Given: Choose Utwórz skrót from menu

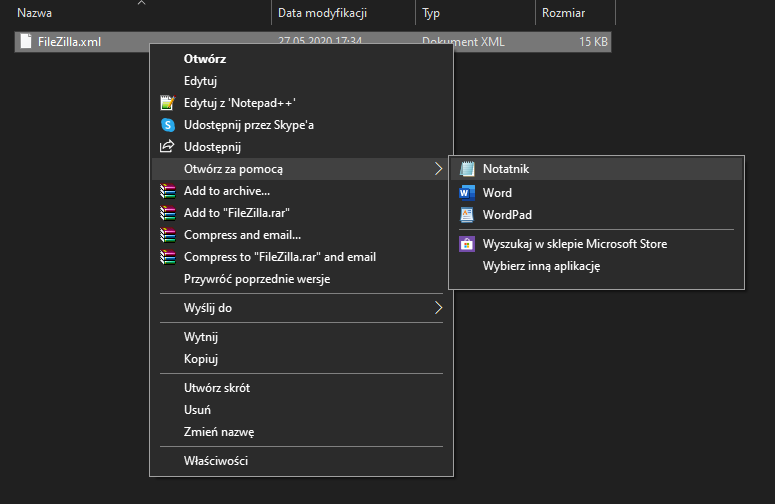Looking at the screenshot, I should point(301,388).
